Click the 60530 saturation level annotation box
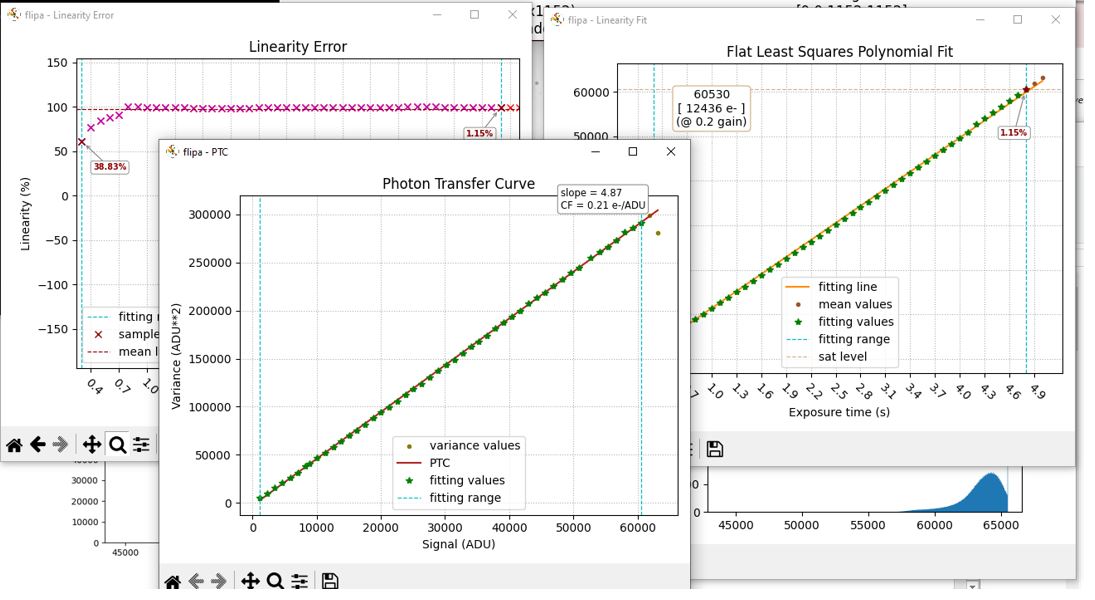Viewport: 1095px width, 600px height. [x=711, y=108]
